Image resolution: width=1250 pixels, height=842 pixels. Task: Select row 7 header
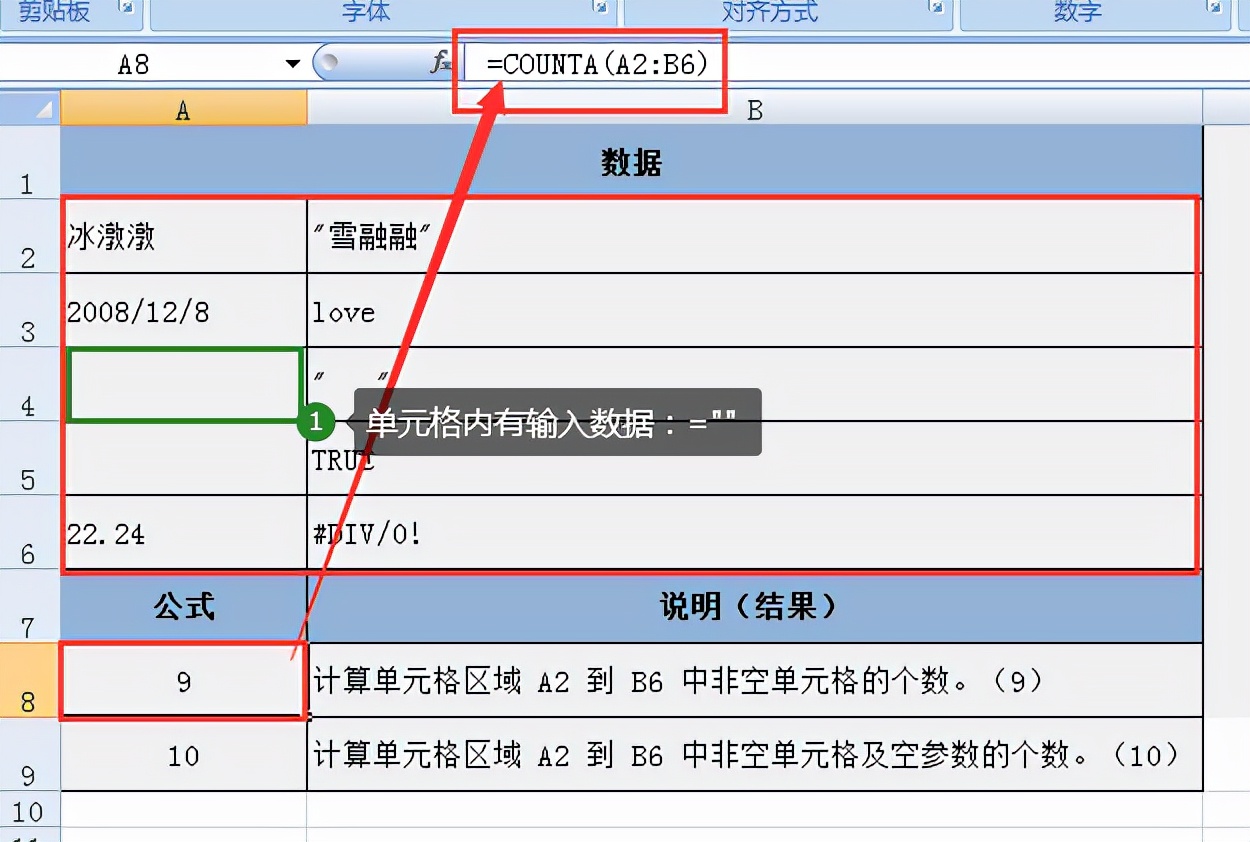(29, 606)
